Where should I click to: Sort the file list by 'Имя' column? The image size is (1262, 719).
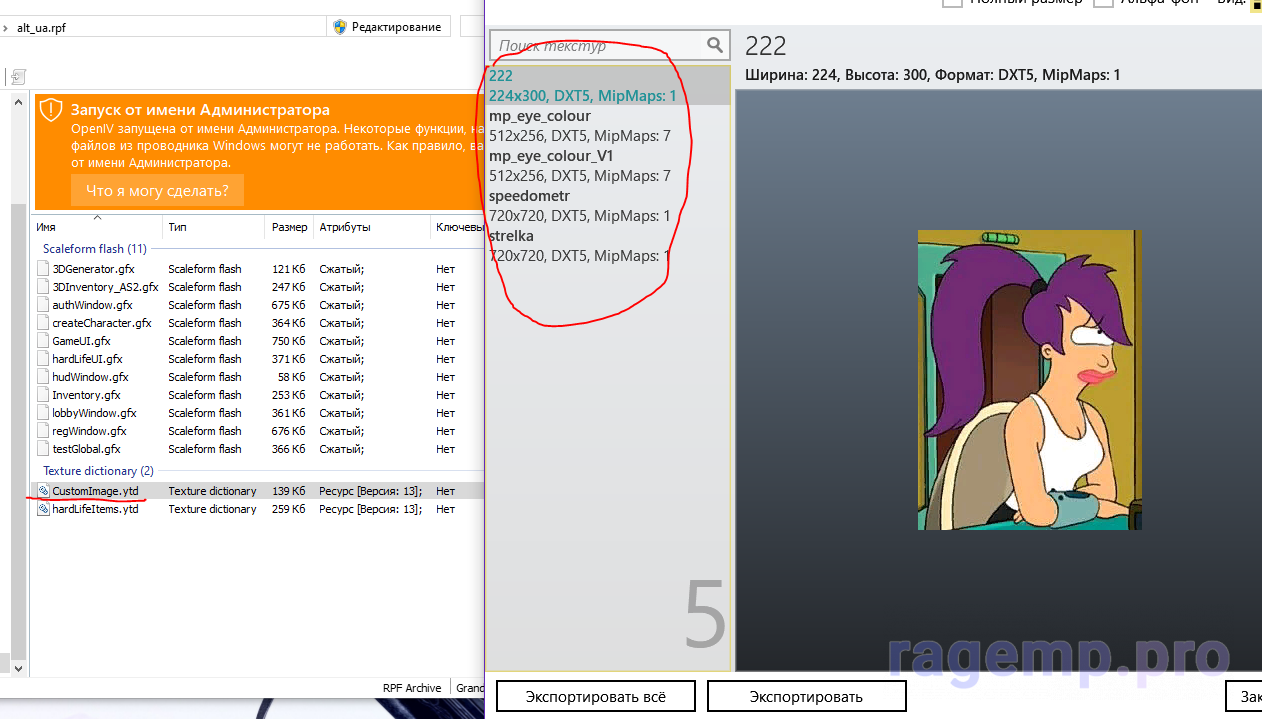point(46,227)
